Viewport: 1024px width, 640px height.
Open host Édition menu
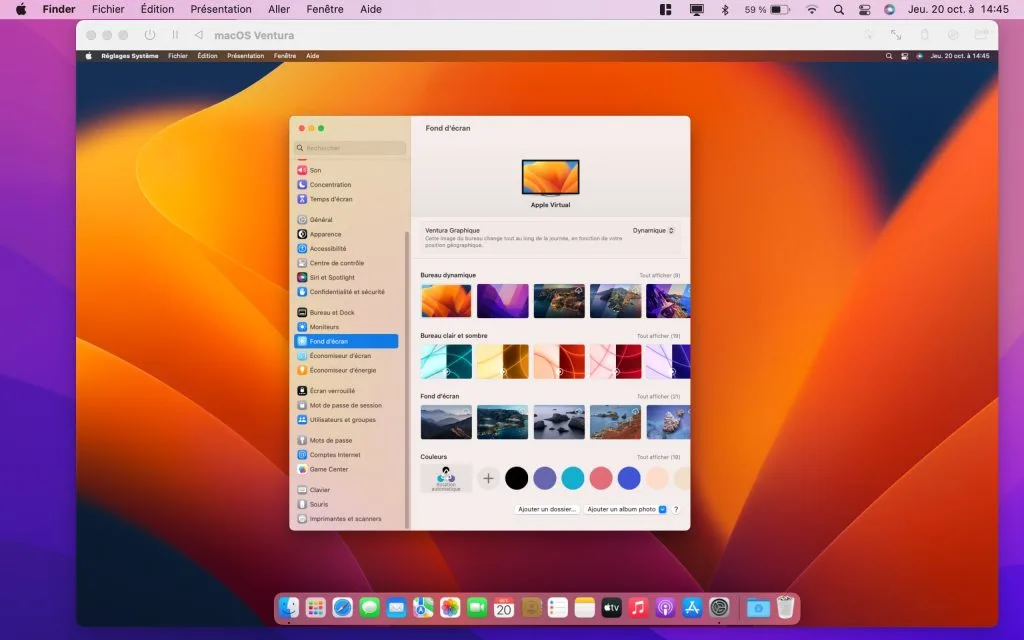157,9
